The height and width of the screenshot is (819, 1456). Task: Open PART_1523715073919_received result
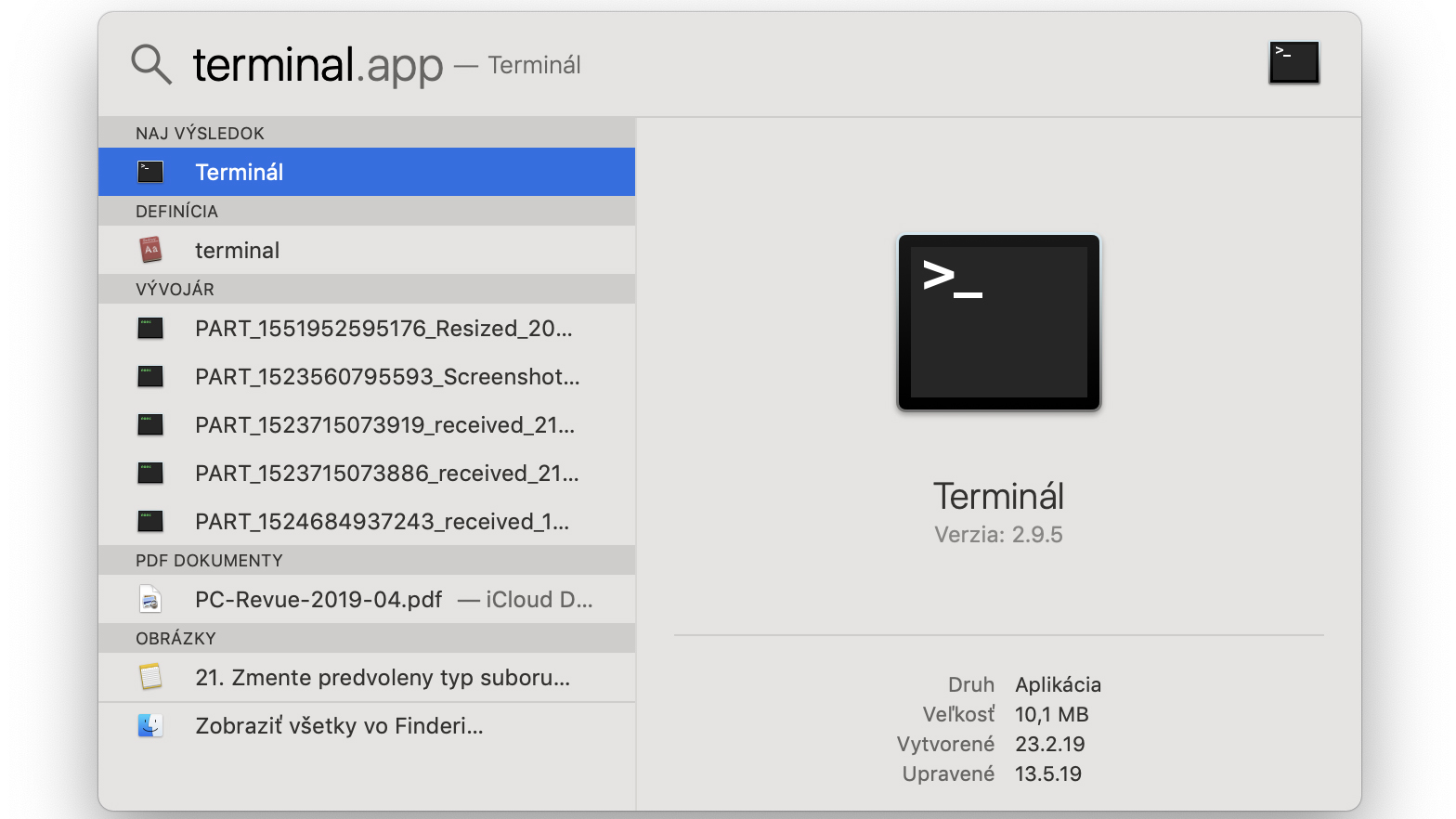pyautogui.click(x=367, y=424)
